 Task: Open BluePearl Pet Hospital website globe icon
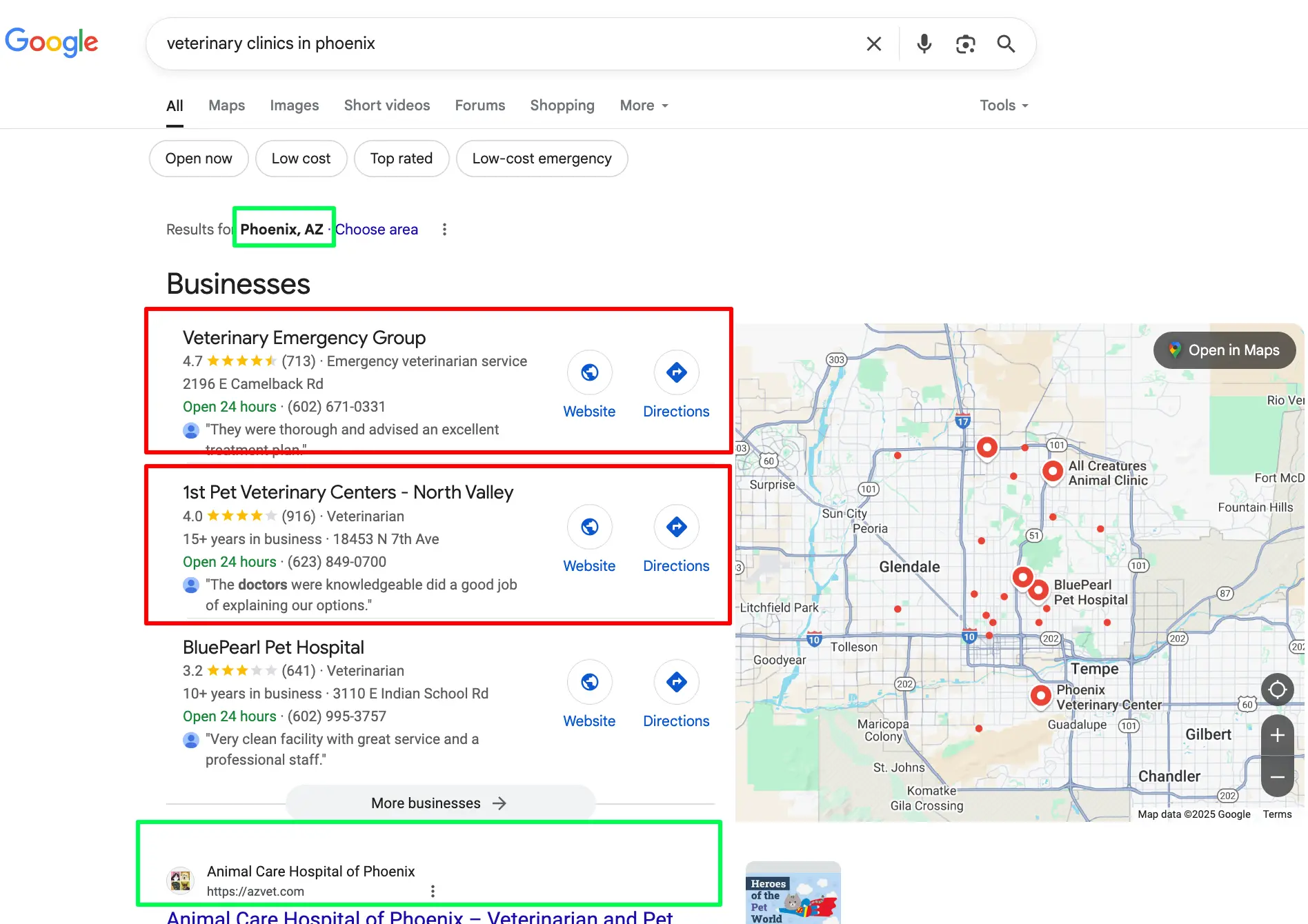589,682
